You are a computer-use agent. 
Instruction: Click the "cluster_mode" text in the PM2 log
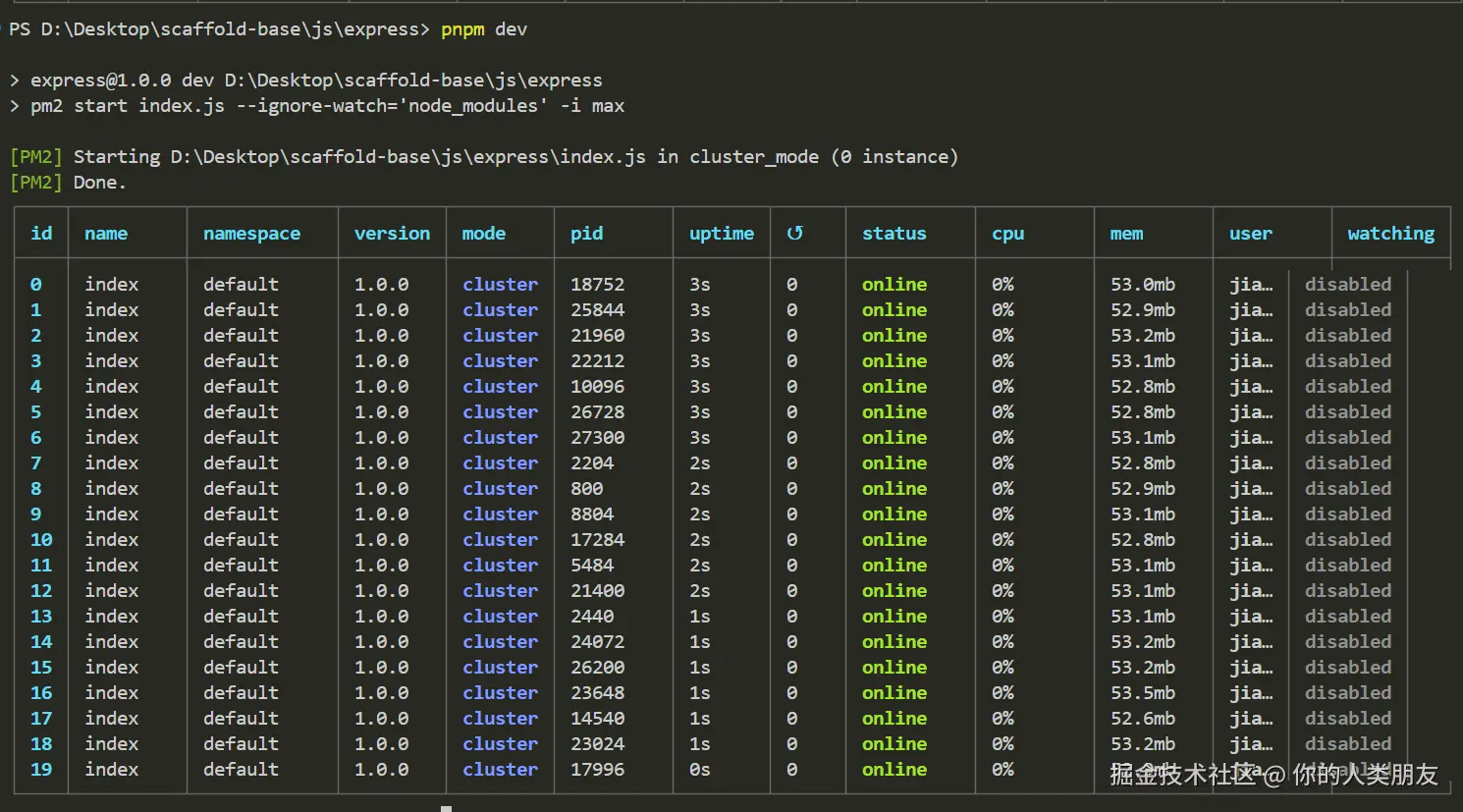pyautogui.click(x=753, y=157)
